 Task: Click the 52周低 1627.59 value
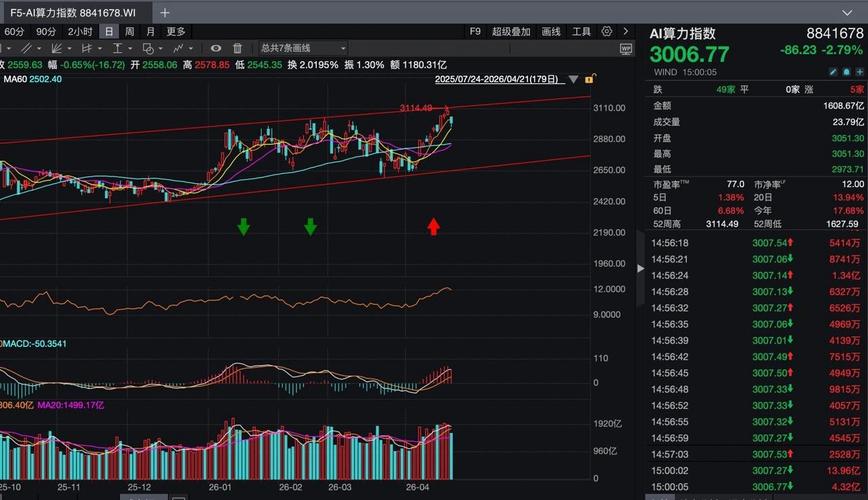[843, 224]
